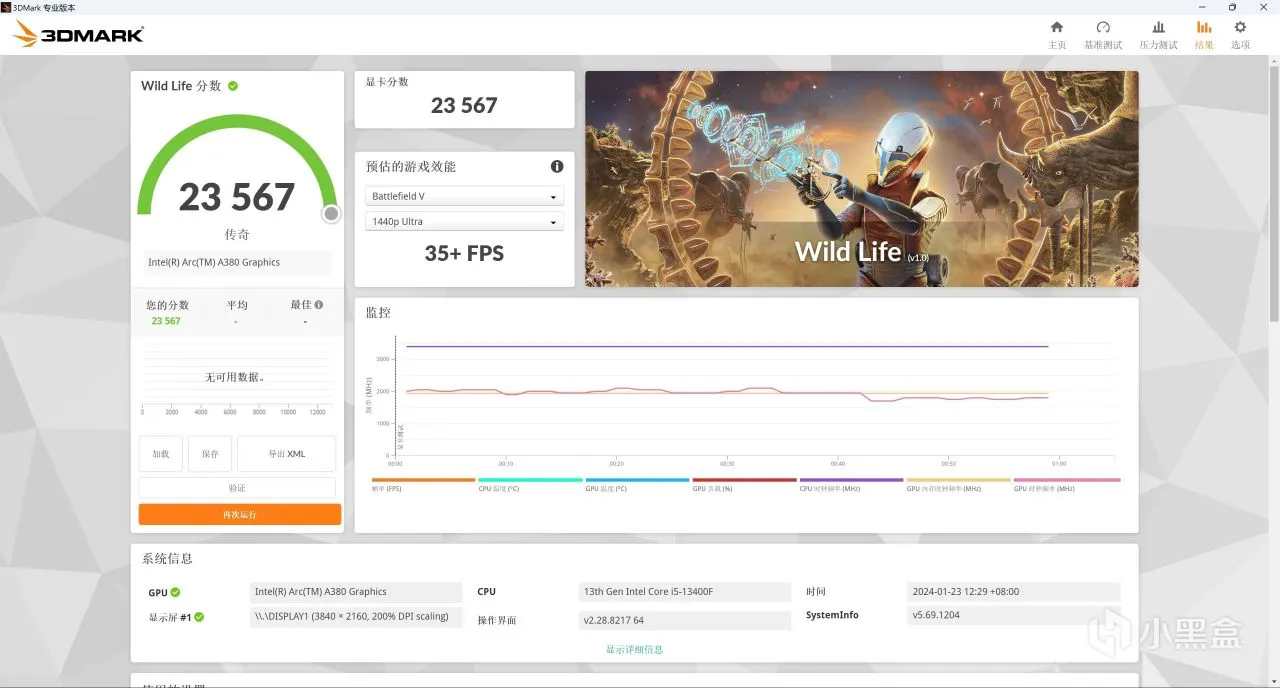
Task: Click the \\.\DISPLAY1 display info field
Action: (356, 617)
